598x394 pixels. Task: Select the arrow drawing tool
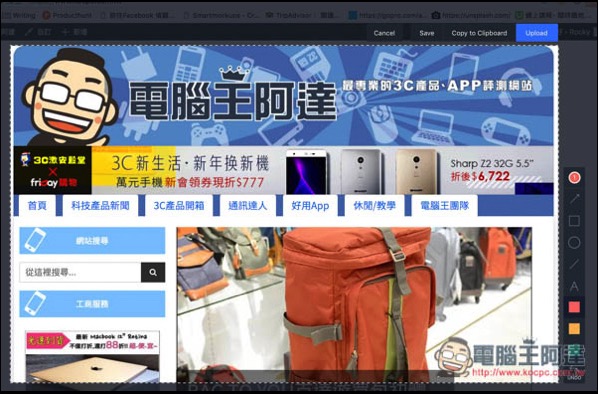pos(574,199)
